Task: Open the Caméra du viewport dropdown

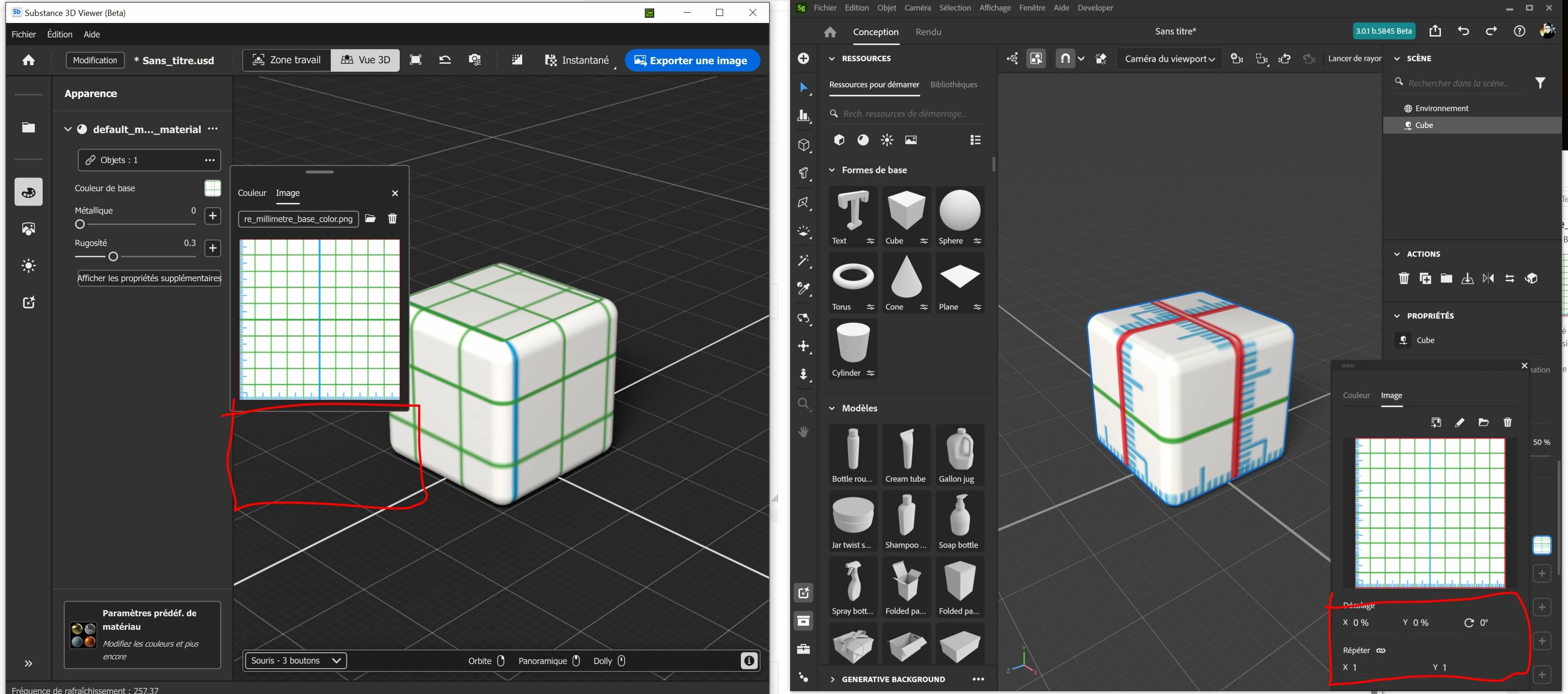Action: pos(1169,59)
